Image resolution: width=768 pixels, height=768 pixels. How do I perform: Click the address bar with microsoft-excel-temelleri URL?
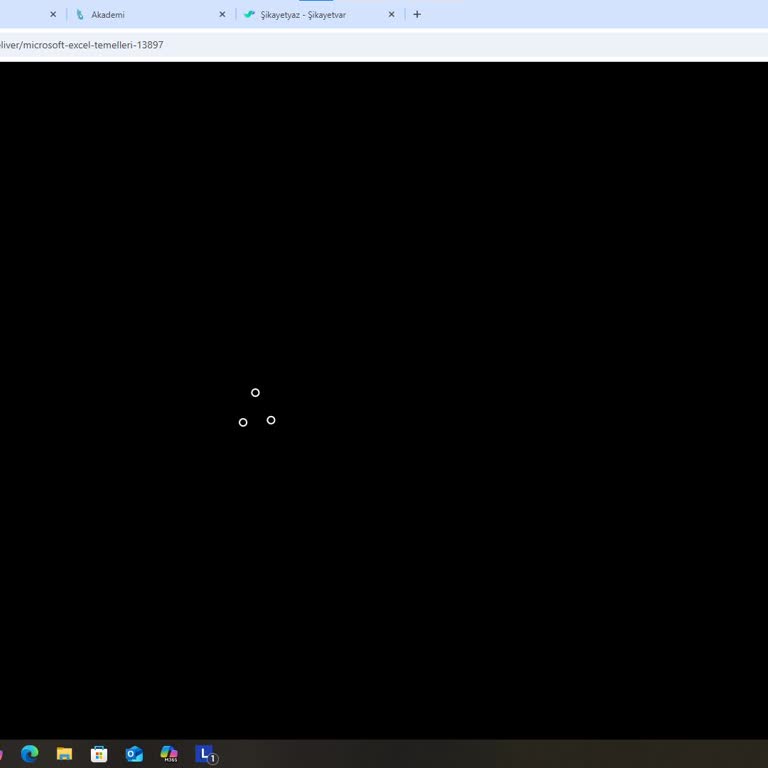pos(300,45)
